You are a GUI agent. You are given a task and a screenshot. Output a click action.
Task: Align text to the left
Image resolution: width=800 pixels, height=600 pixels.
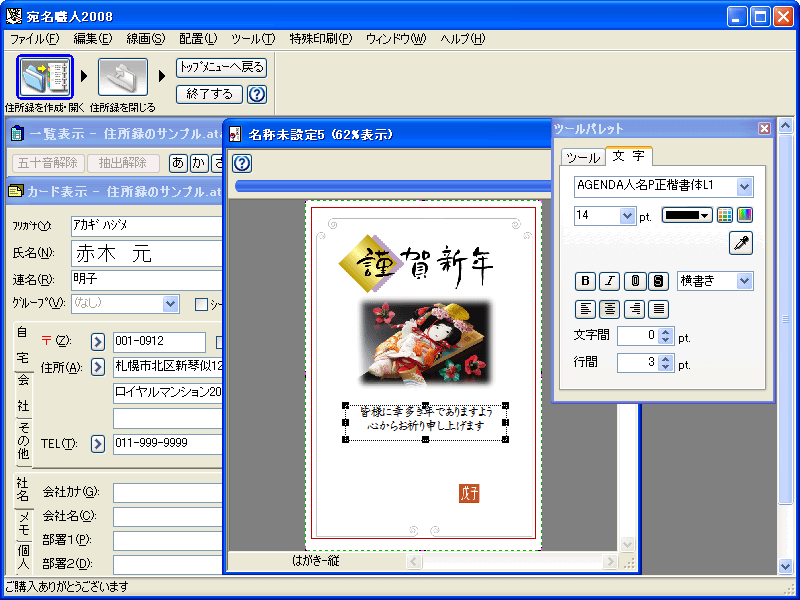[x=585, y=309]
